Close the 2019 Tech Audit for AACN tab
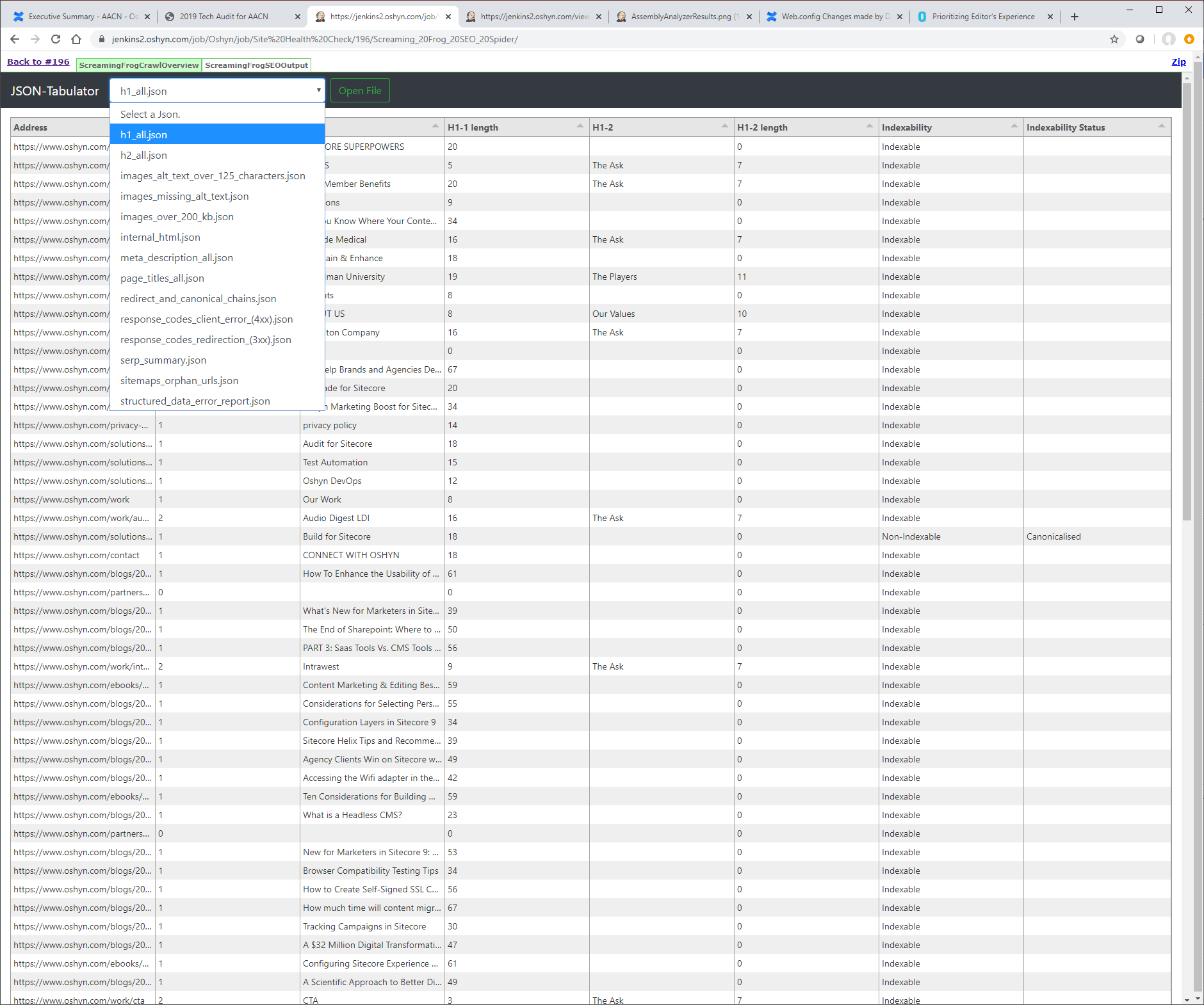The image size is (1204, 1005). tap(298, 17)
